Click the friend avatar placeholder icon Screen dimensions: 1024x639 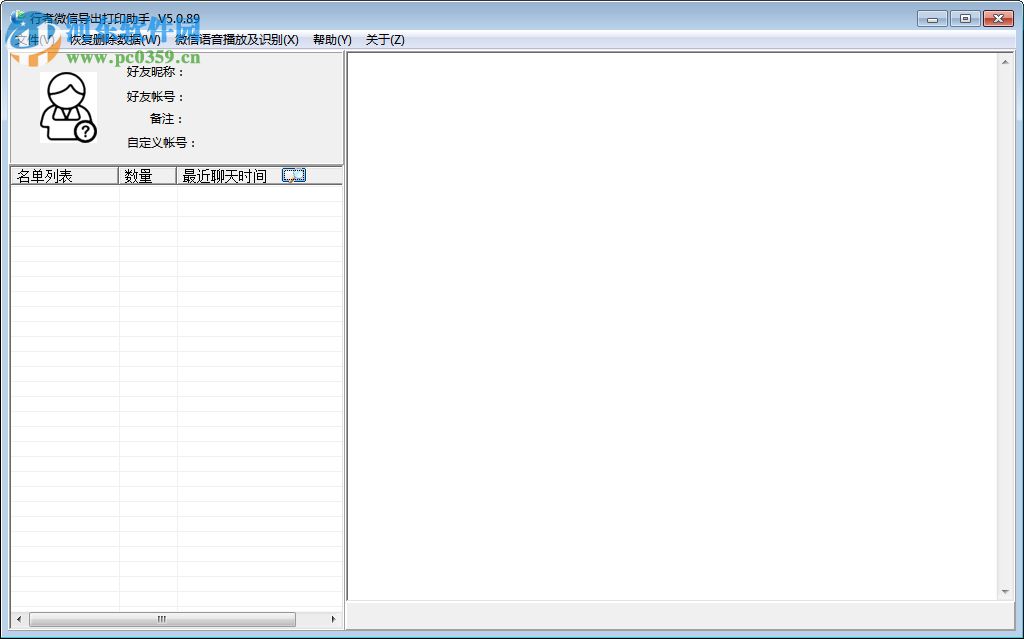click(69, 107)
